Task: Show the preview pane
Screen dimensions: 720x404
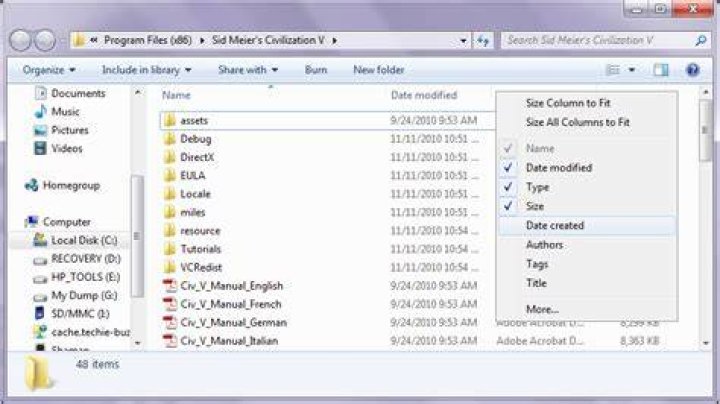Action: tap(661, 70)
